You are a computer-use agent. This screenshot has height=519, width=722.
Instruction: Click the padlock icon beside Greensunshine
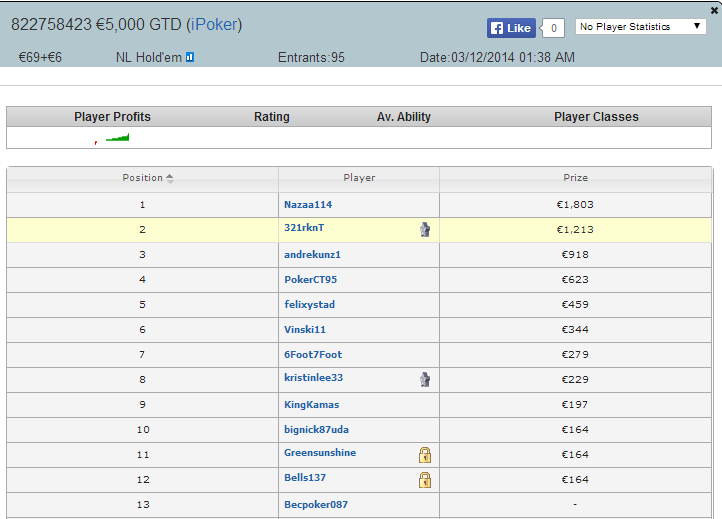click(425, 455)
